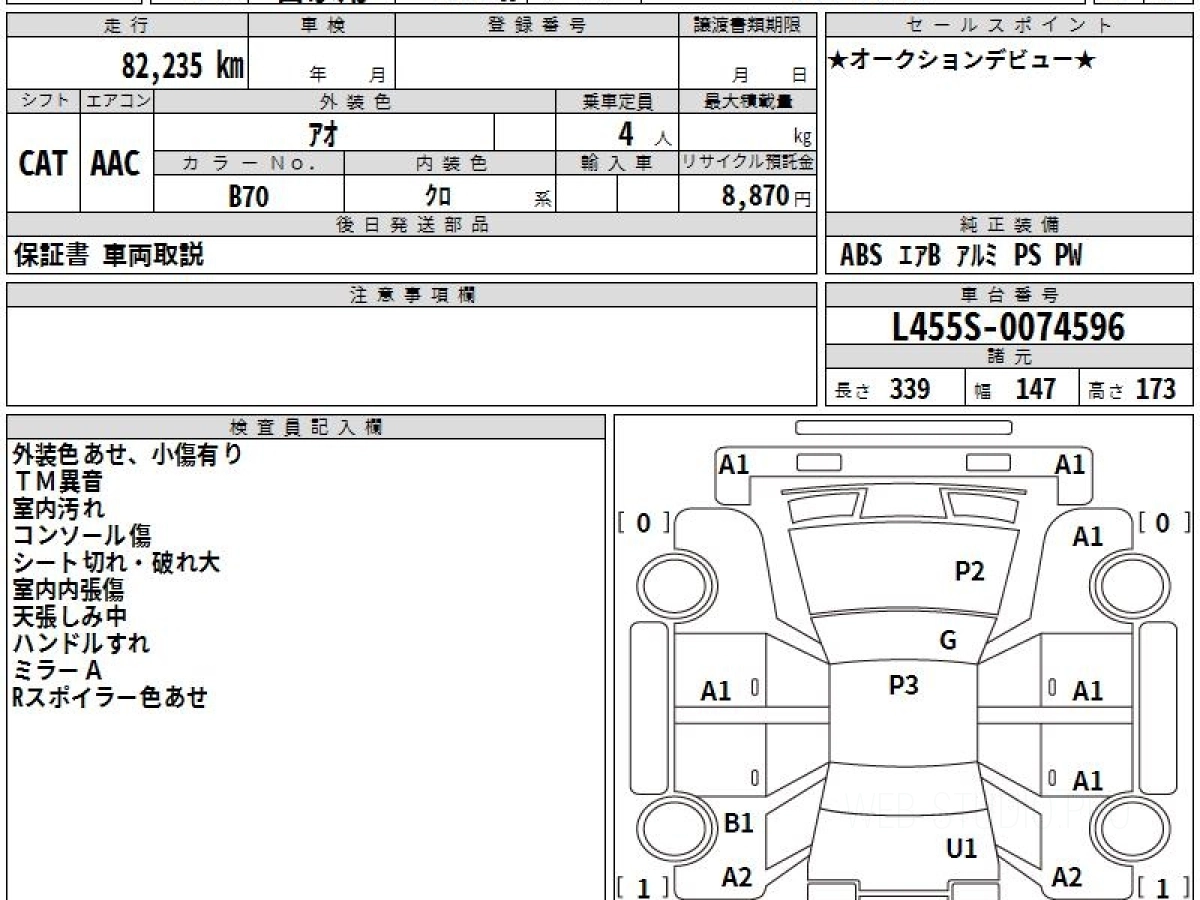Image resolution: width=1200 pixels, height=900 pixels.
Task: Click the AAC air conditioner value
Action: coord(116,163)
